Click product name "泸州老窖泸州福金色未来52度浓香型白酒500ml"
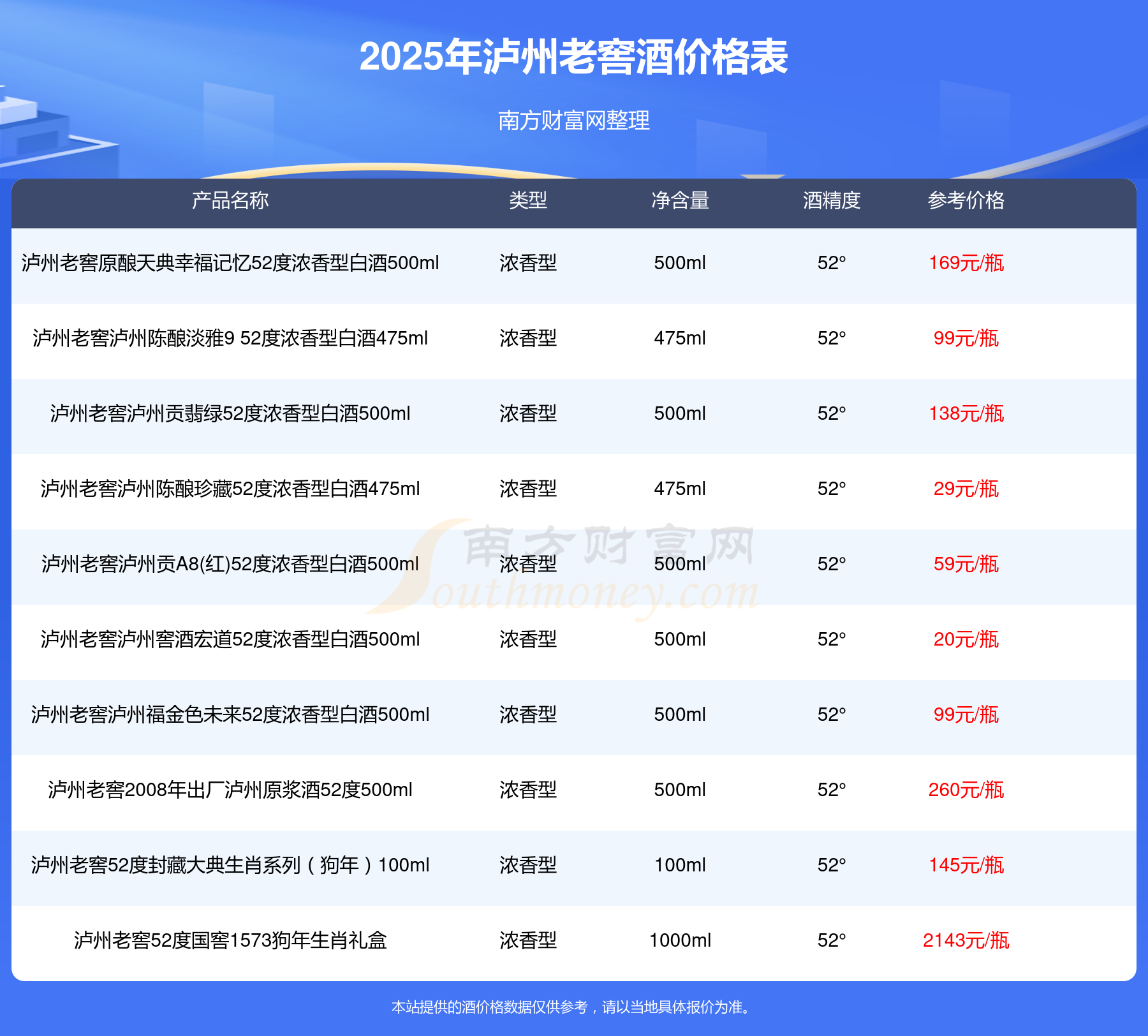1148x1036 pixels. [230, 714]
